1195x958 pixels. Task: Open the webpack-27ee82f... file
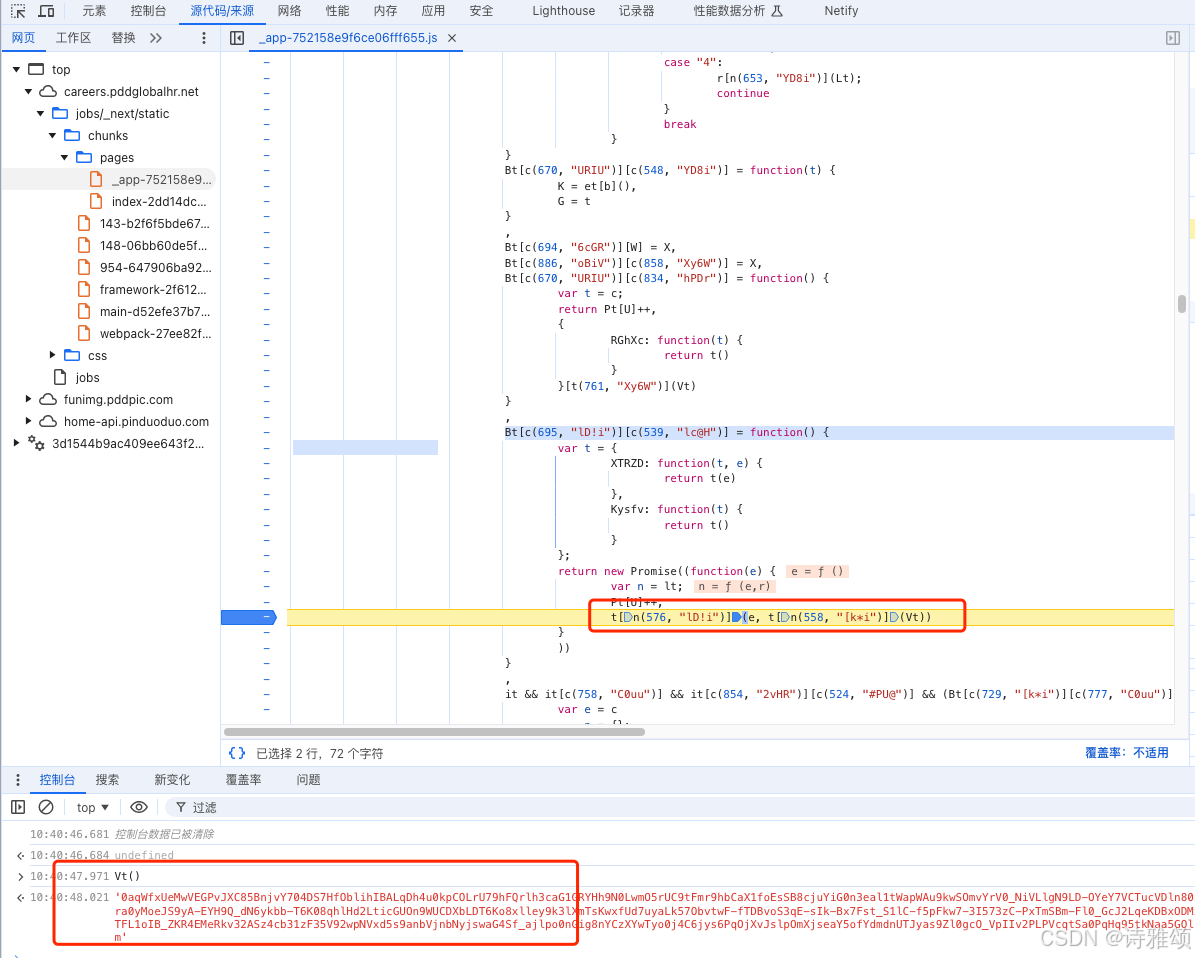(x=145, y=334)
